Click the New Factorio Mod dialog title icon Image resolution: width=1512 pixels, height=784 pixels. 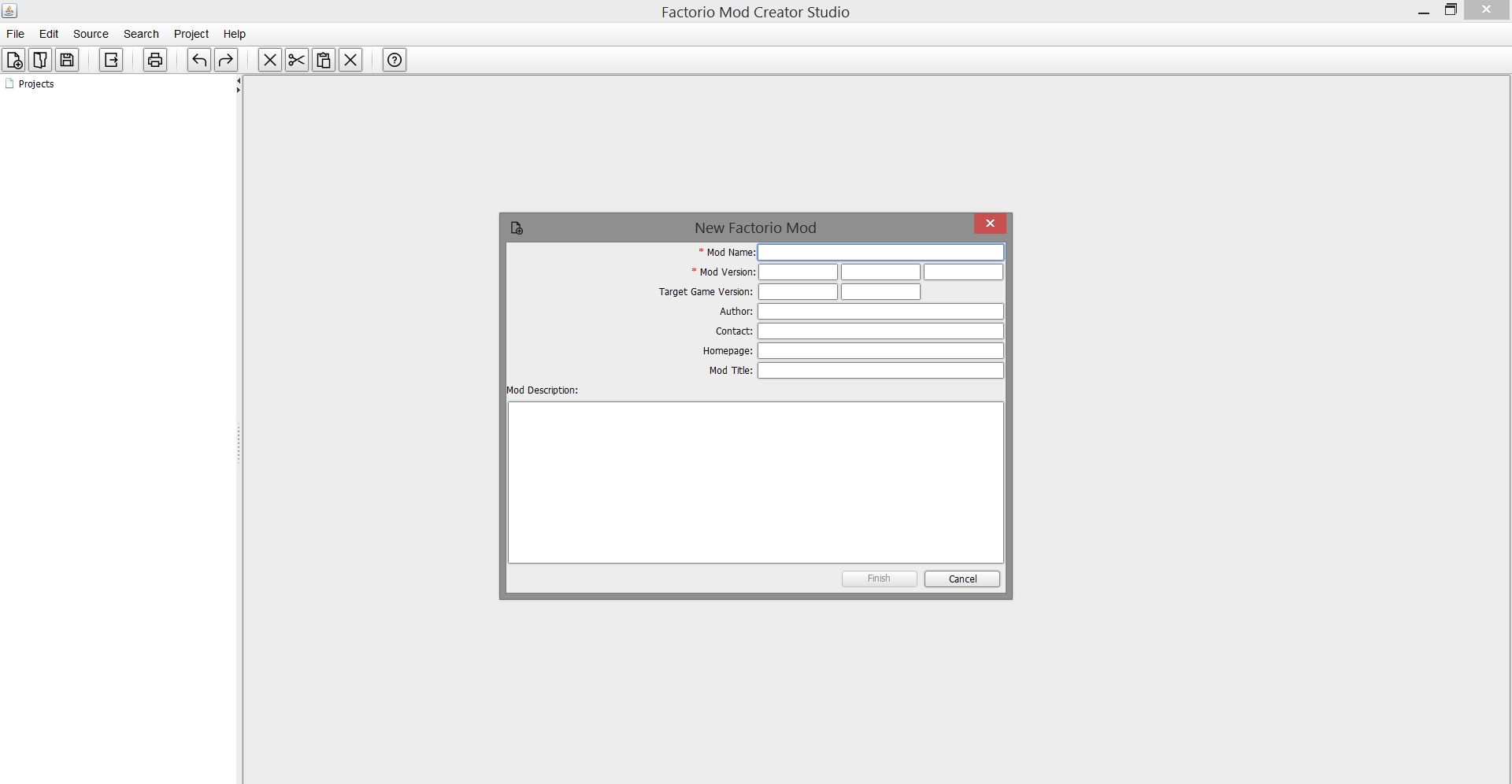pyautogui.click(x=517, y=228)
